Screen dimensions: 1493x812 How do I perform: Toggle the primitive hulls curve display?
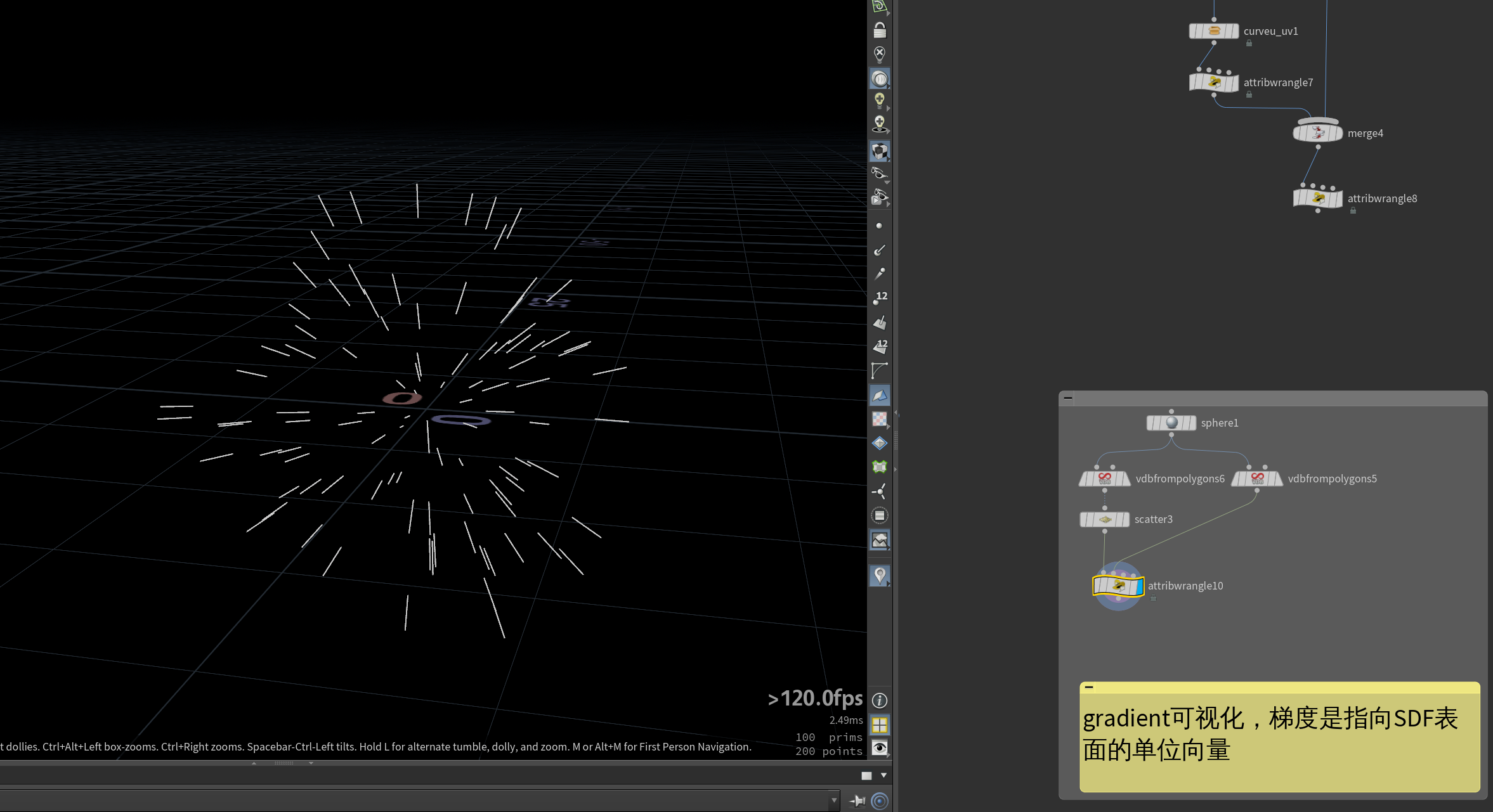pyautogui.click(x=880, y=370)
